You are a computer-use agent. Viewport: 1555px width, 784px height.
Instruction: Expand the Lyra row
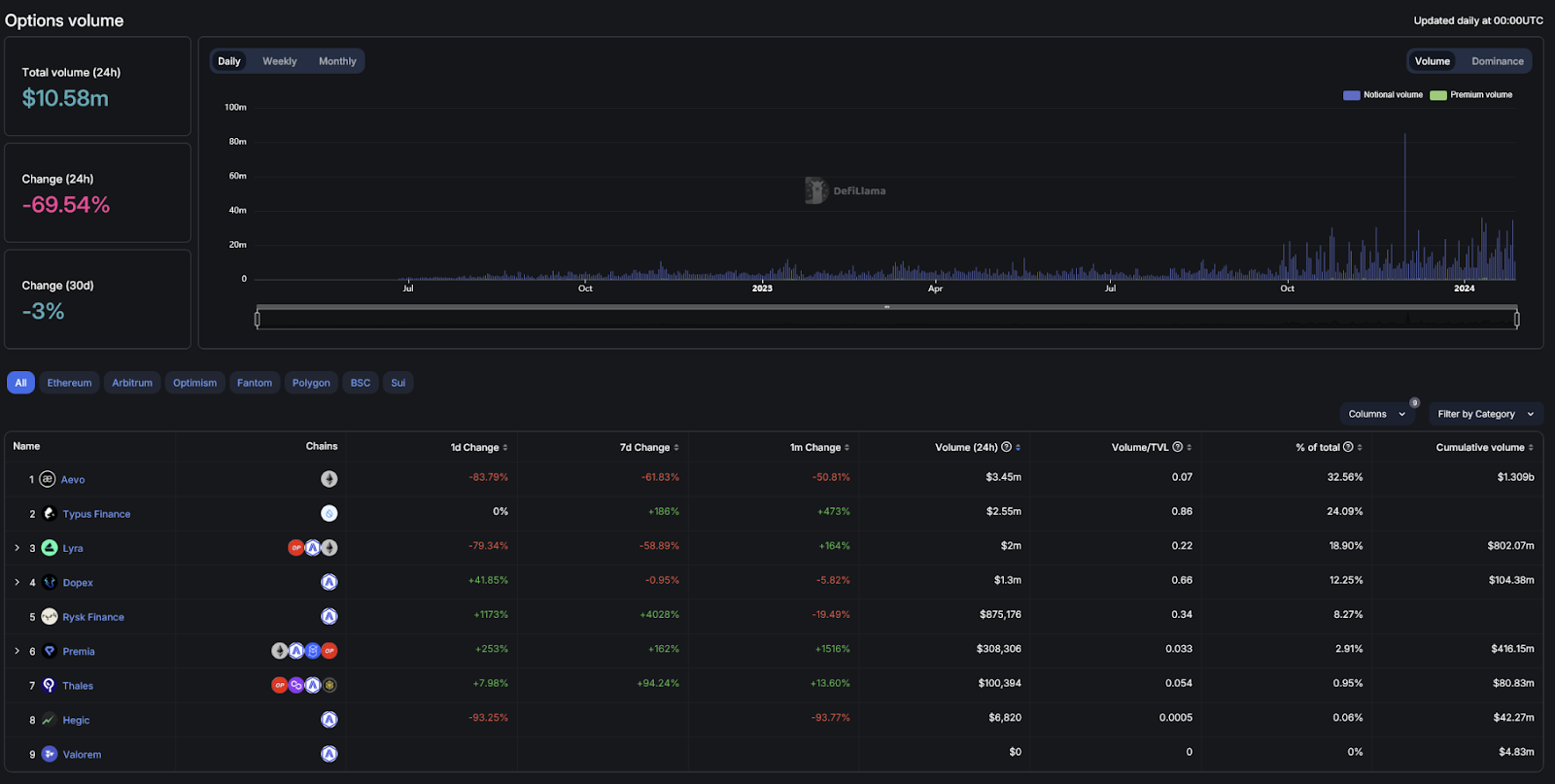17,548
